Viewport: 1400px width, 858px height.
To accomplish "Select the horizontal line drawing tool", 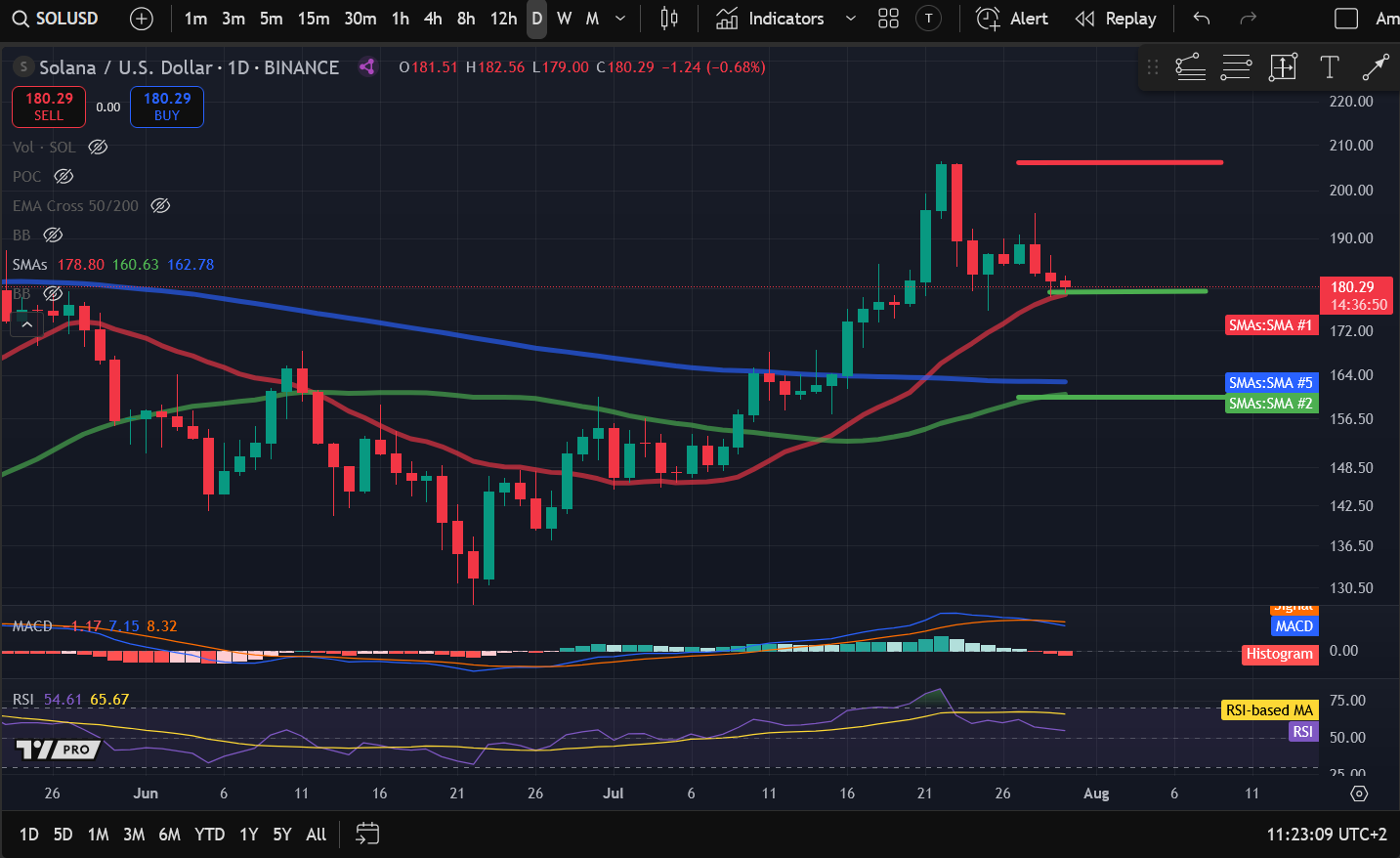I will tap(1190, 67).
